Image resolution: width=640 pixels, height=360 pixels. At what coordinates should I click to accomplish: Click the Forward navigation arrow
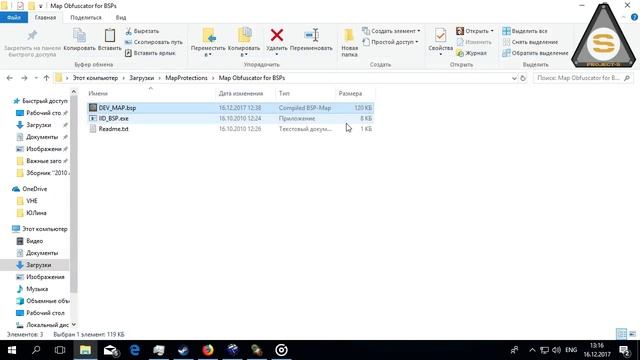coord(24,78)
